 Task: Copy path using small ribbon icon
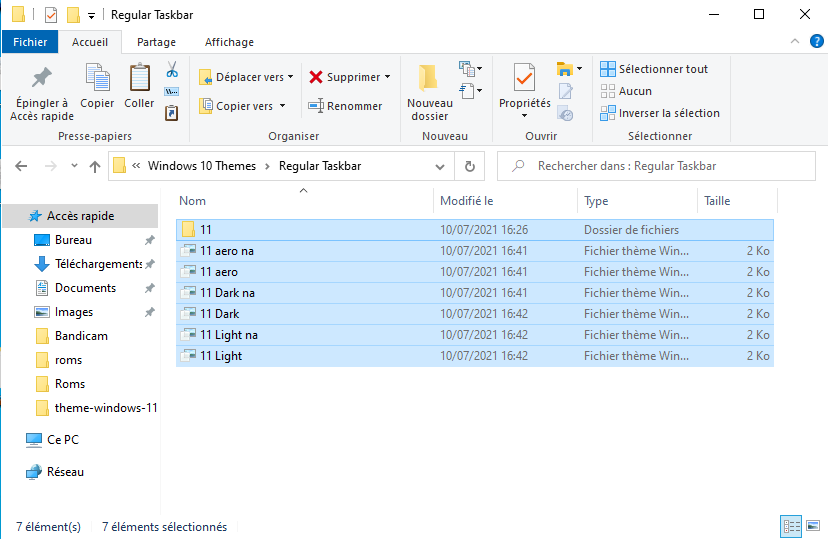(172, 92)
